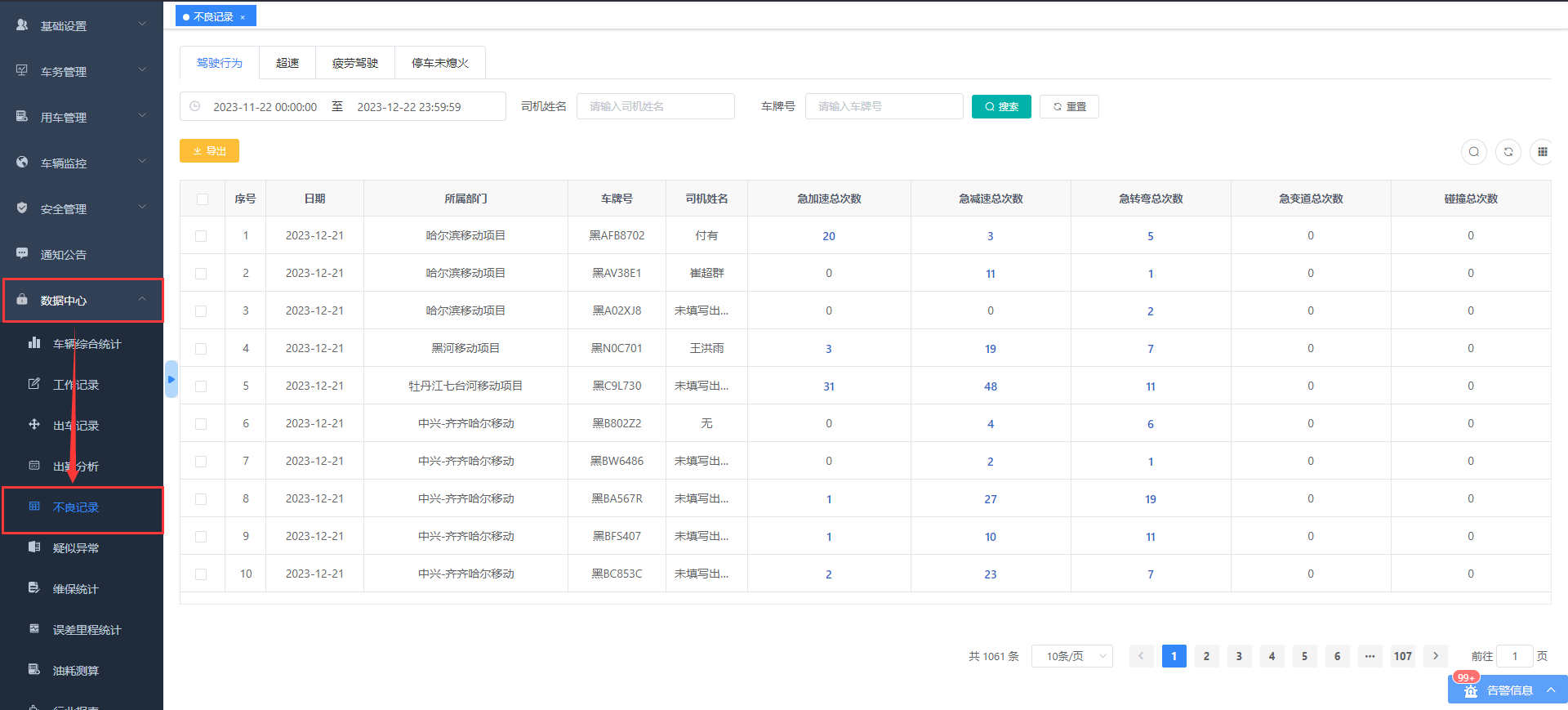This screenshot has width=1568, height=710.
Task: Toggle the select-all checkbox in table header
Action: [x=203, y=199]
